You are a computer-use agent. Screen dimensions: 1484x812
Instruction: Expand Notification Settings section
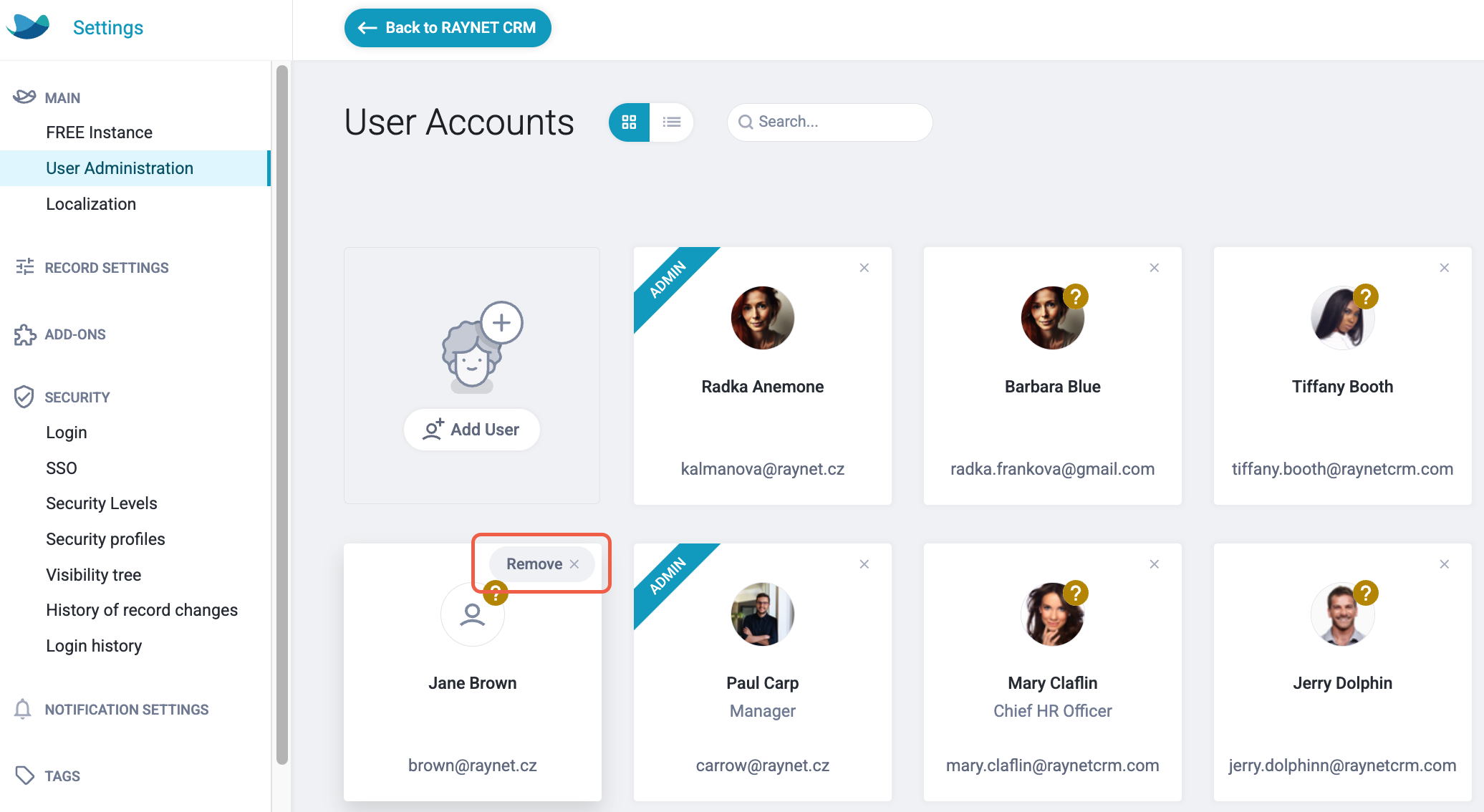tap(126, 710)
